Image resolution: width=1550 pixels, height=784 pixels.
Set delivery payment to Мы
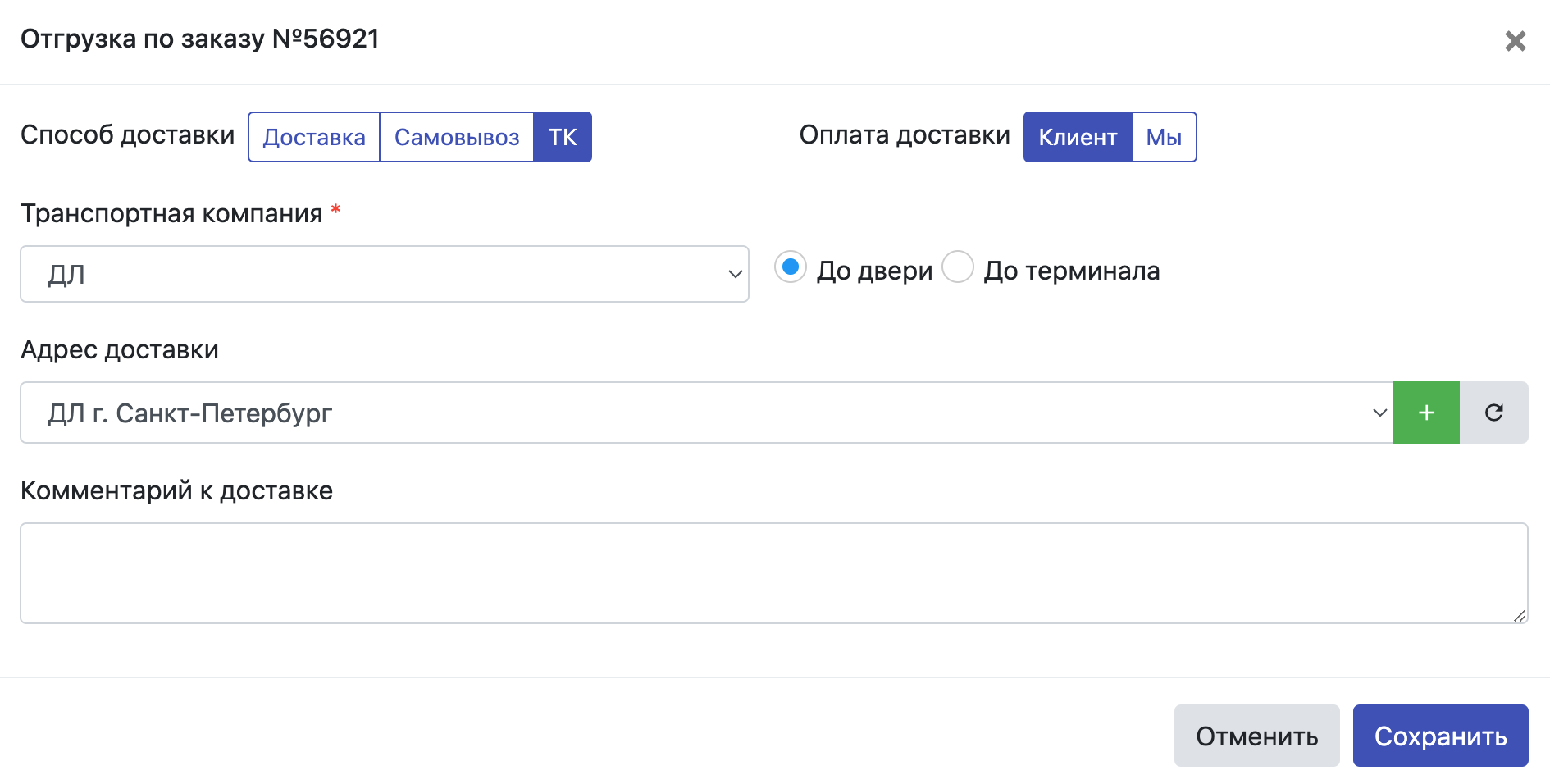[1164, 137]
